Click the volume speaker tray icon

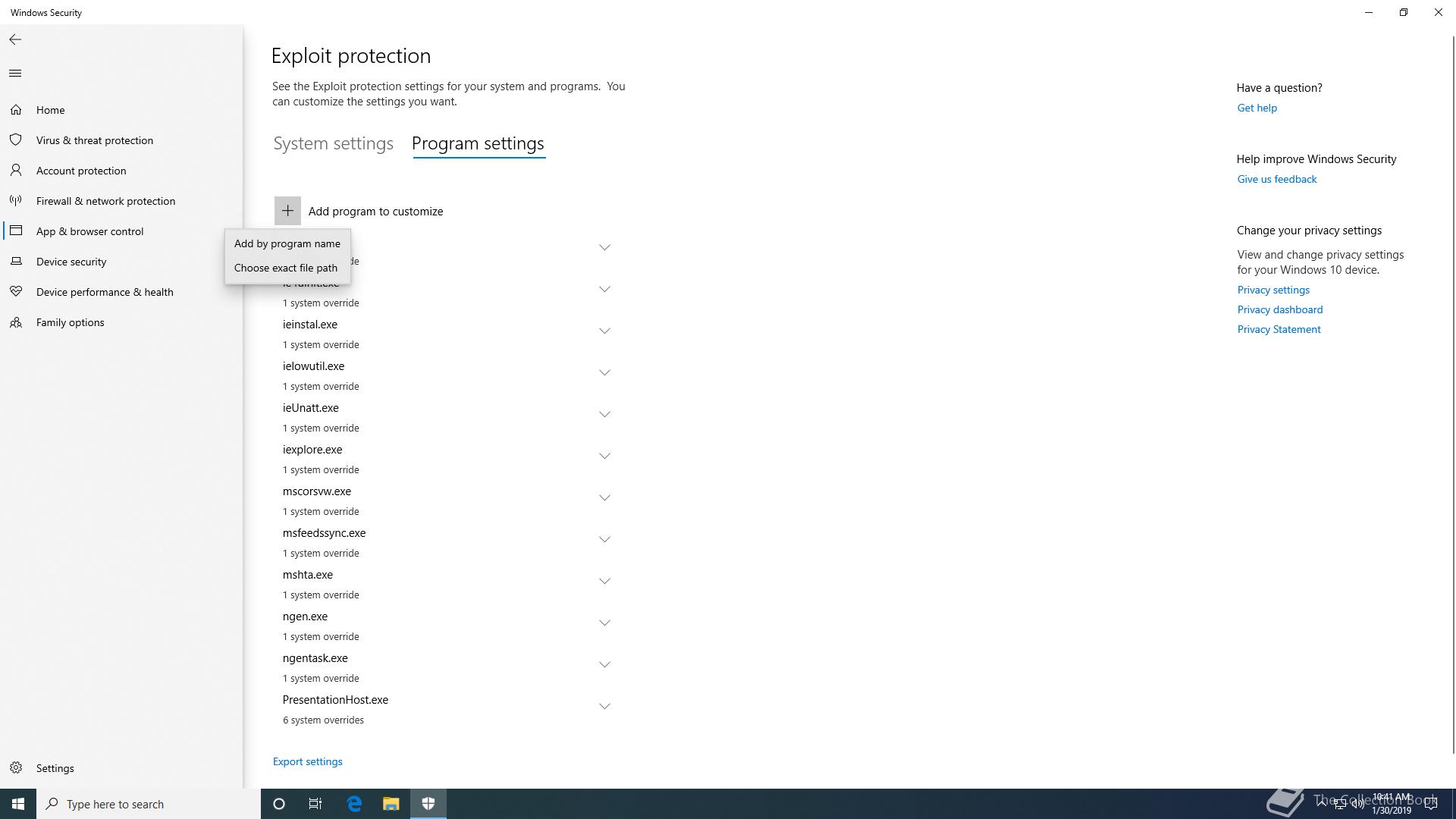coord(1357,805)
